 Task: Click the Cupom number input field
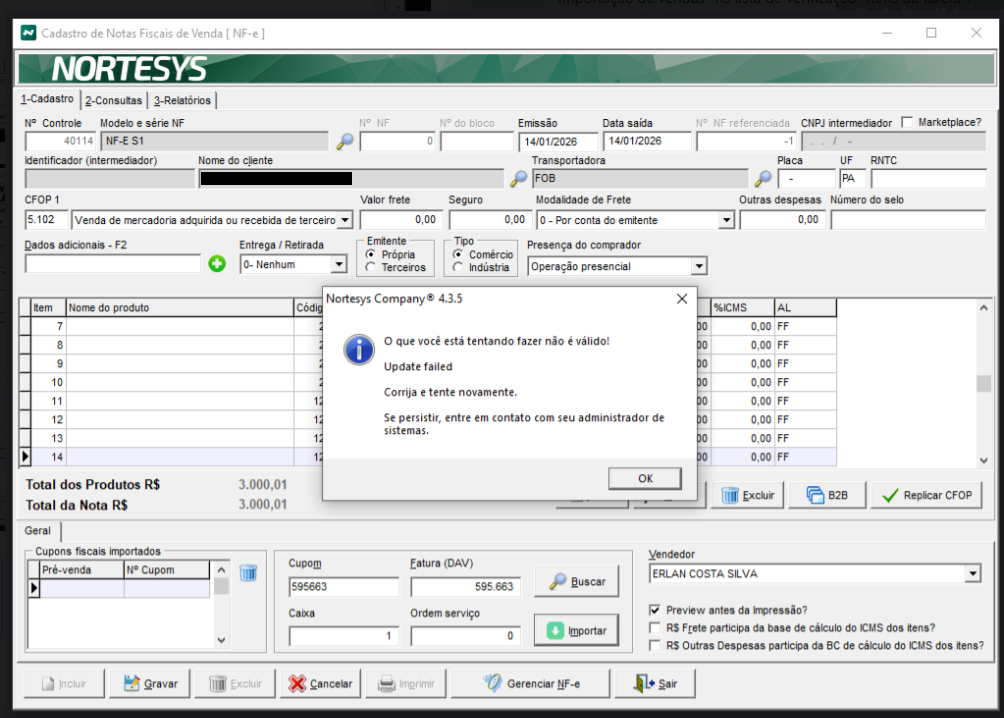tap(342, 587)
